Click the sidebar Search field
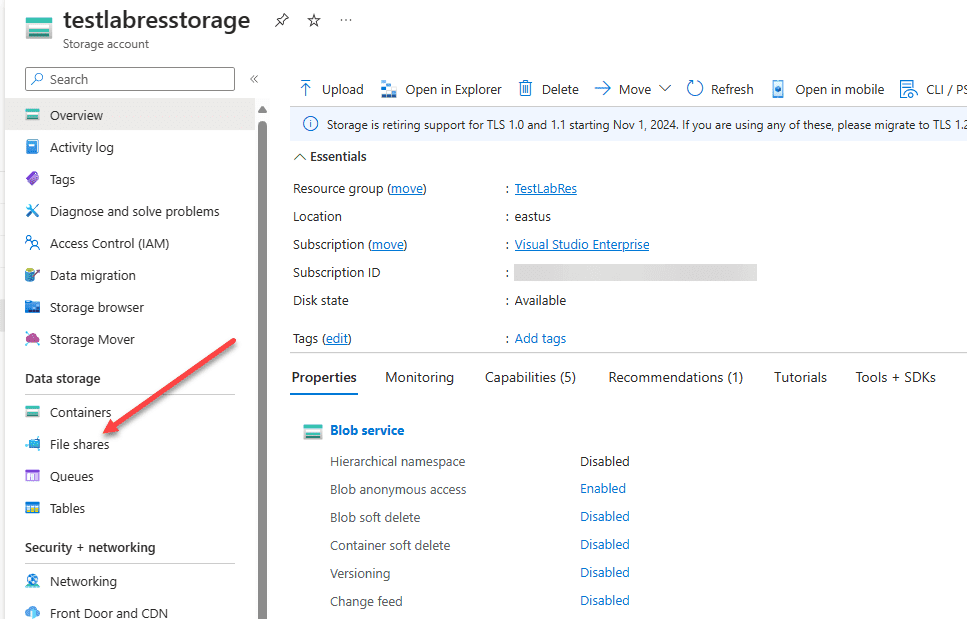 (130, 79)
